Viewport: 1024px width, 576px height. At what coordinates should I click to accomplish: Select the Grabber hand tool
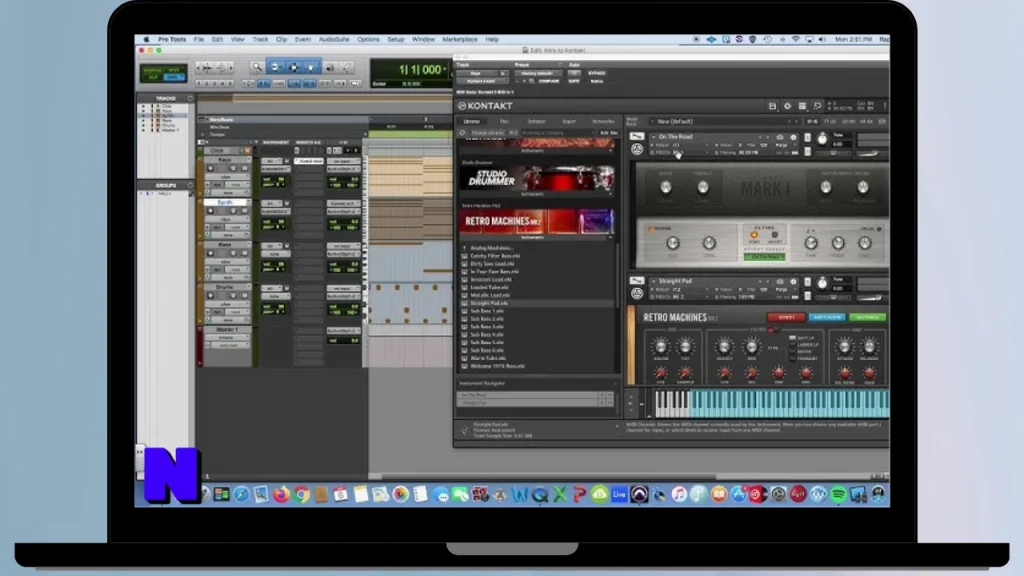coord(311,67)
